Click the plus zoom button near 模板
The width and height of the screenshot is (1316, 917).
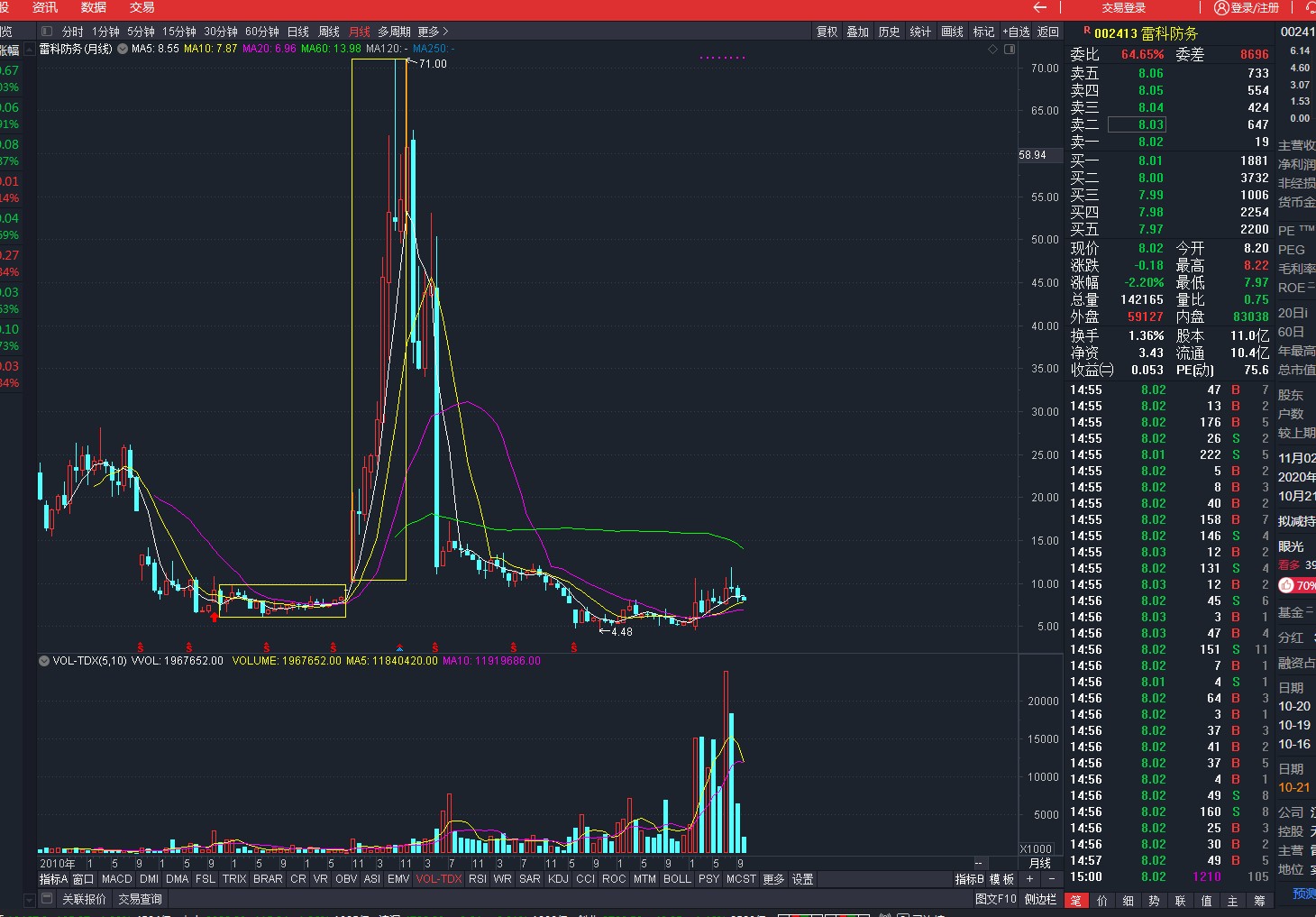pyautogui.click(x=1029, y=879)
